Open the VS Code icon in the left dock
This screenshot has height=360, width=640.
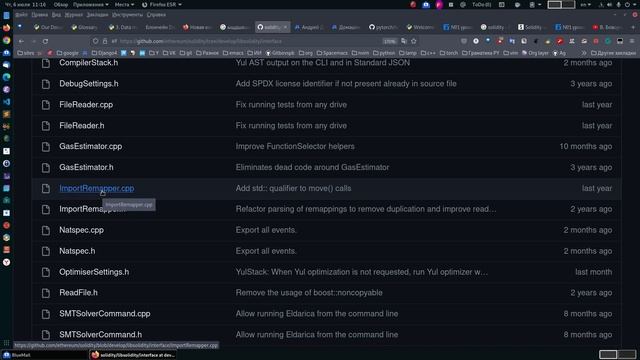7,102
